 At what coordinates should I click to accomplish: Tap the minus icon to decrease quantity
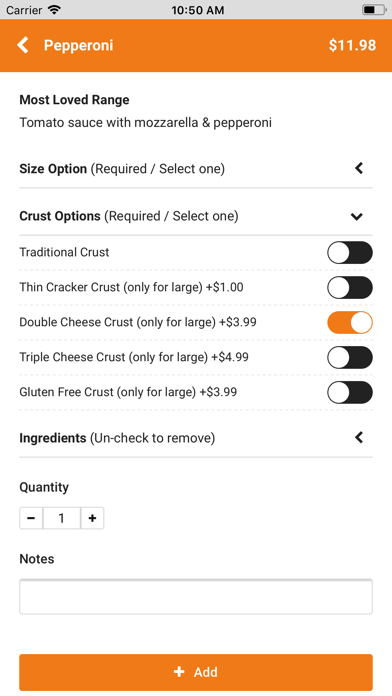coord(31,518)
